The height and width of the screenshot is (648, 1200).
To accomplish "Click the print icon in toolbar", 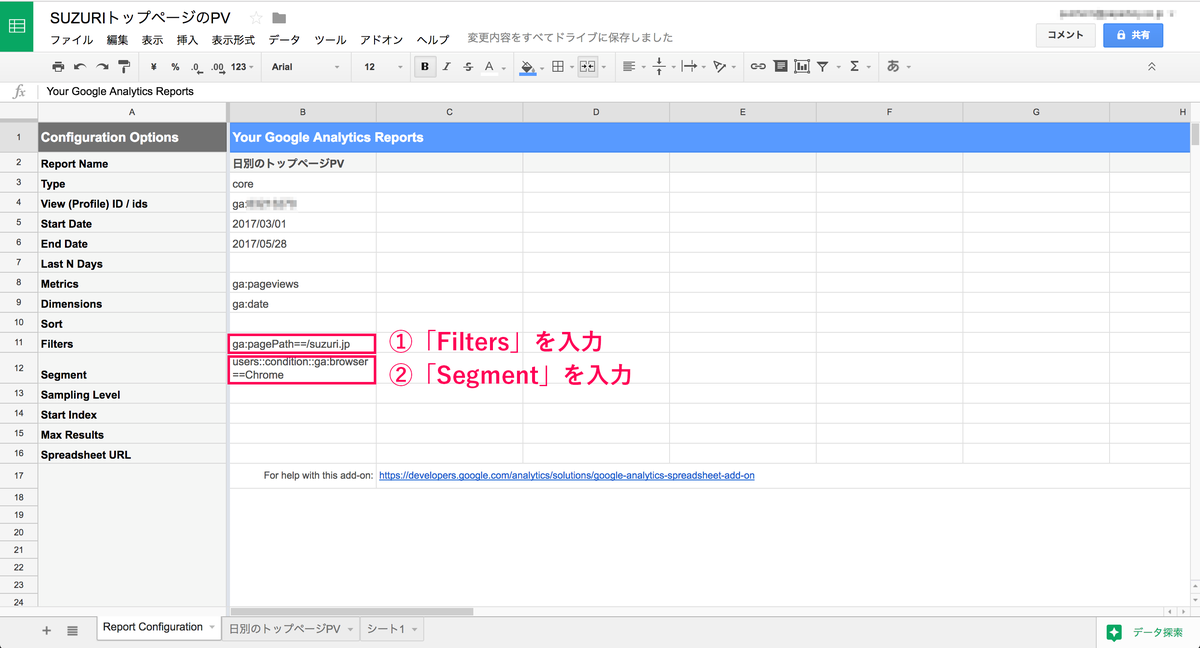I will (58, 67).
